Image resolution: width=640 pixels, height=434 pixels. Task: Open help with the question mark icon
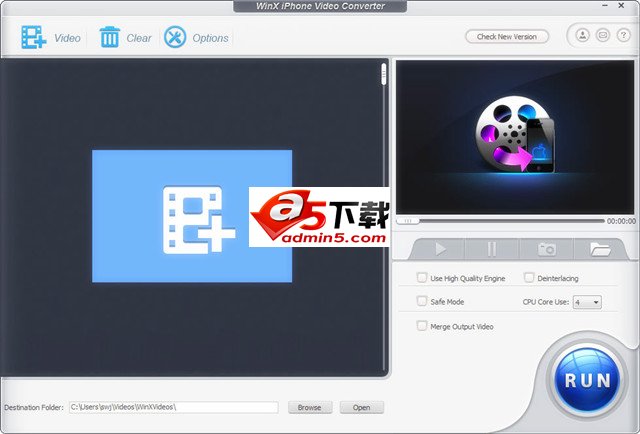[623, 35]
